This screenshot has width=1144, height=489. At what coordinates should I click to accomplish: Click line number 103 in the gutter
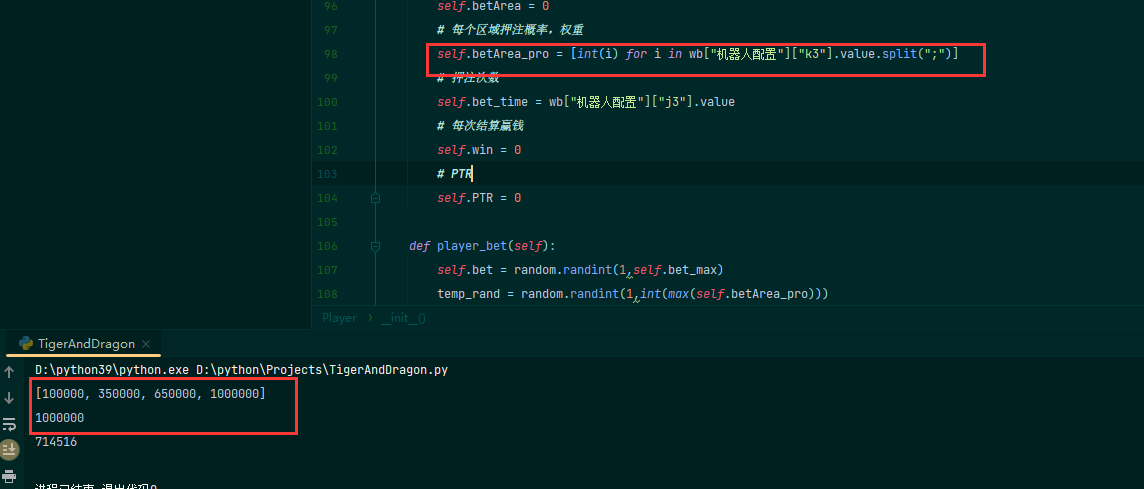[x=326, y=174]
